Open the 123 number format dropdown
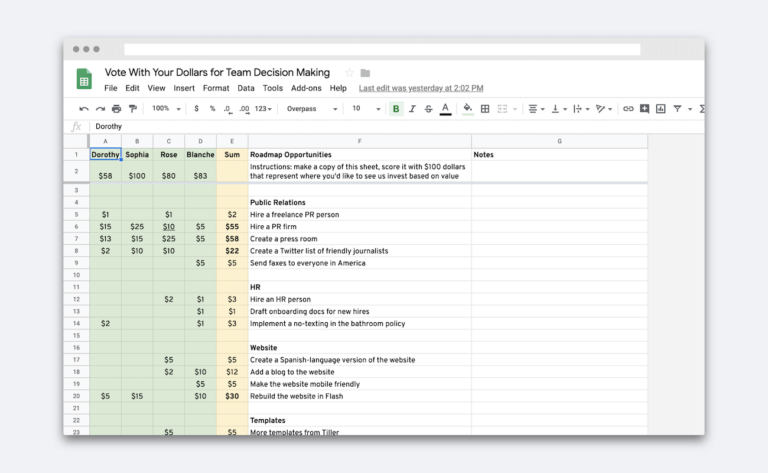This screenshot has height=473, width=768. pos(263,109)
